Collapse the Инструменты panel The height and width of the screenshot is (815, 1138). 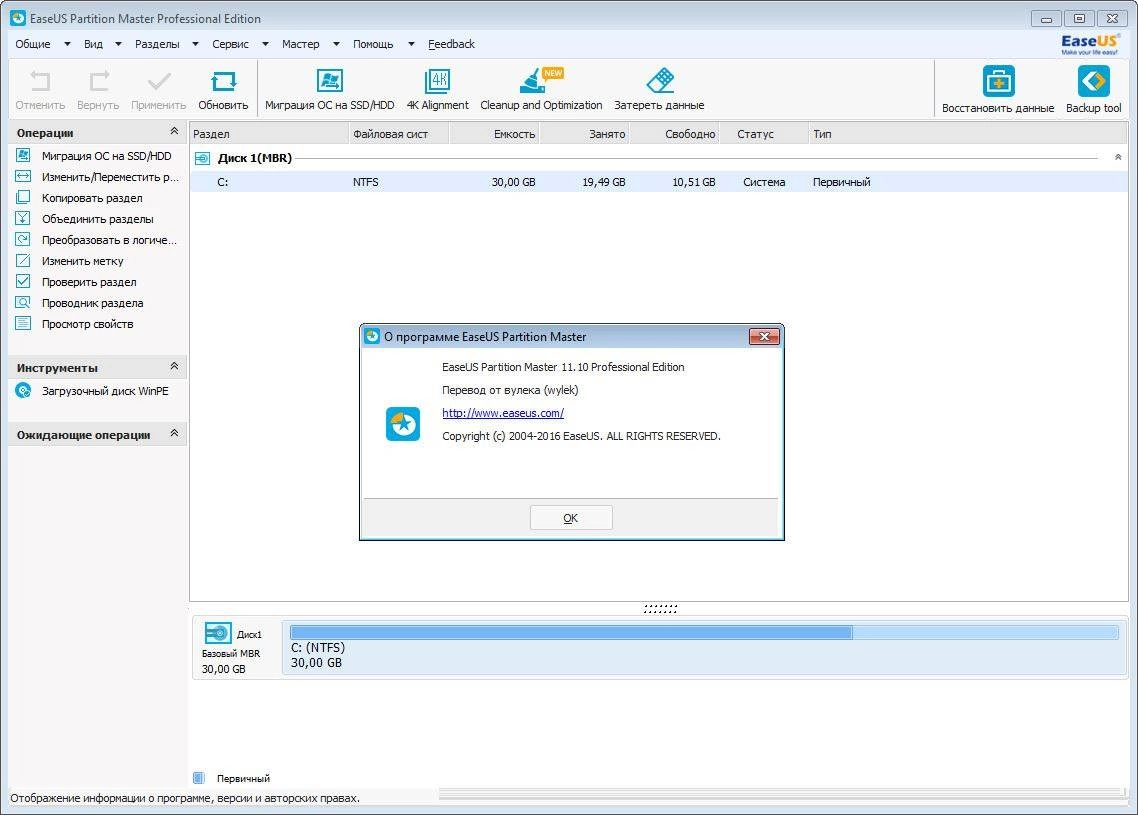pyautogui.click(x=174, y=366)
